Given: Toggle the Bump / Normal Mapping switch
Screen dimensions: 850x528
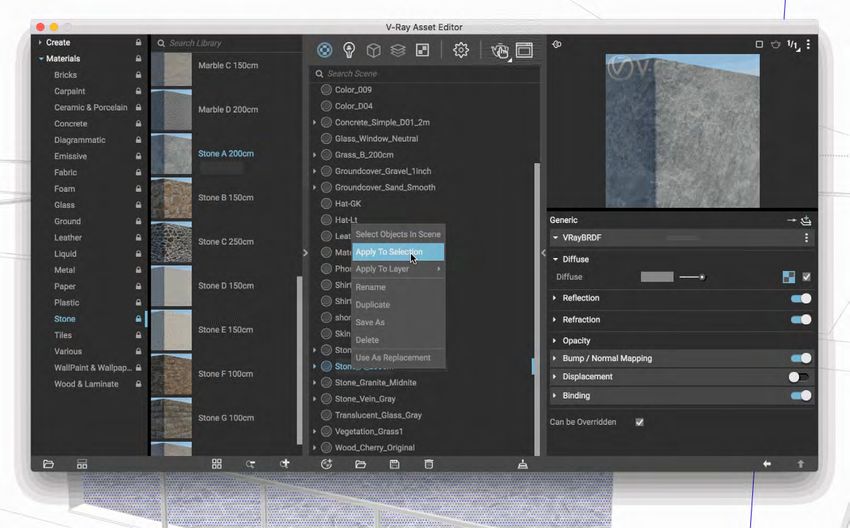Looking at the screenshot, I should 801,358.
